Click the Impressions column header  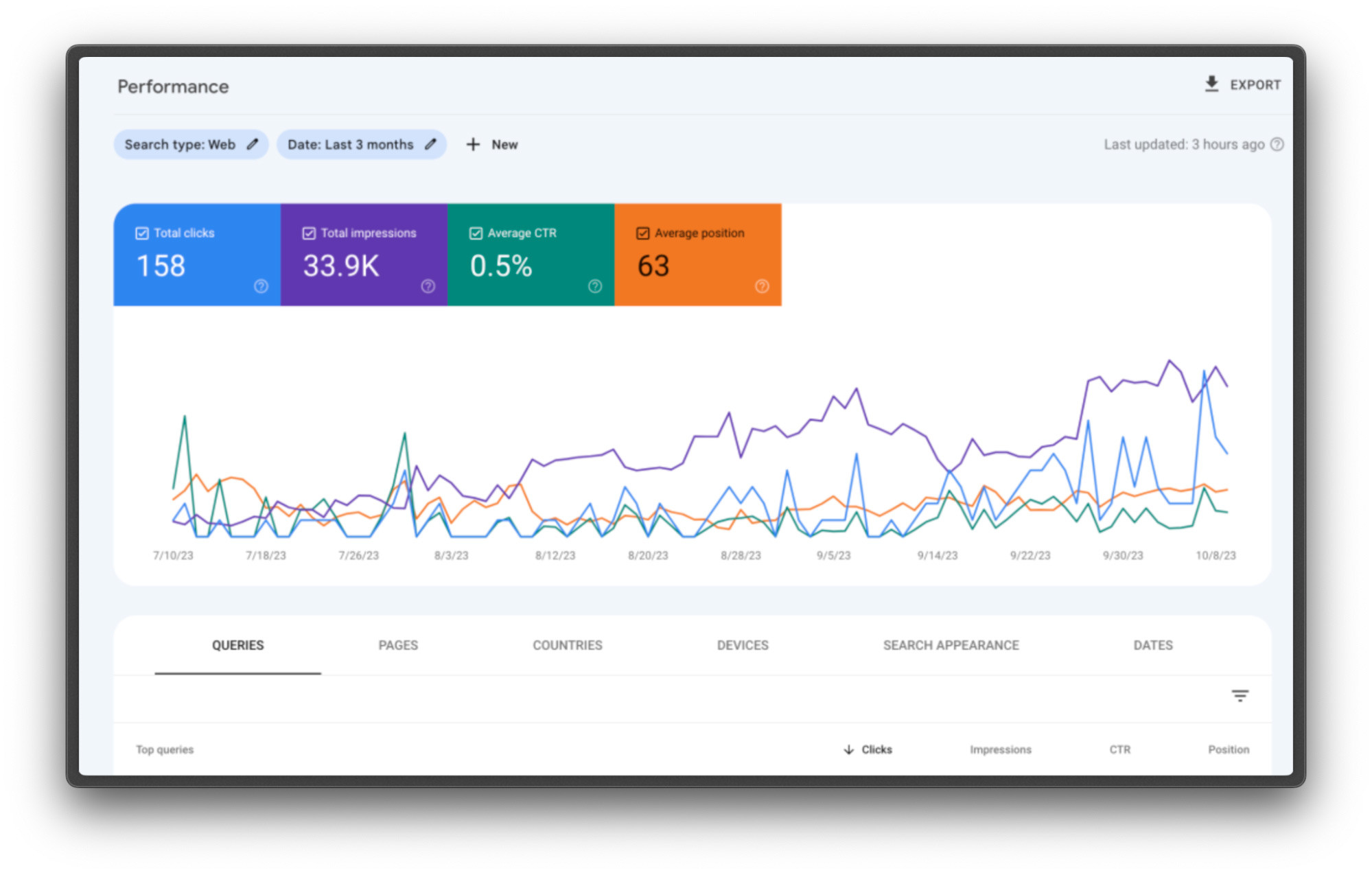pos(1000,749)
